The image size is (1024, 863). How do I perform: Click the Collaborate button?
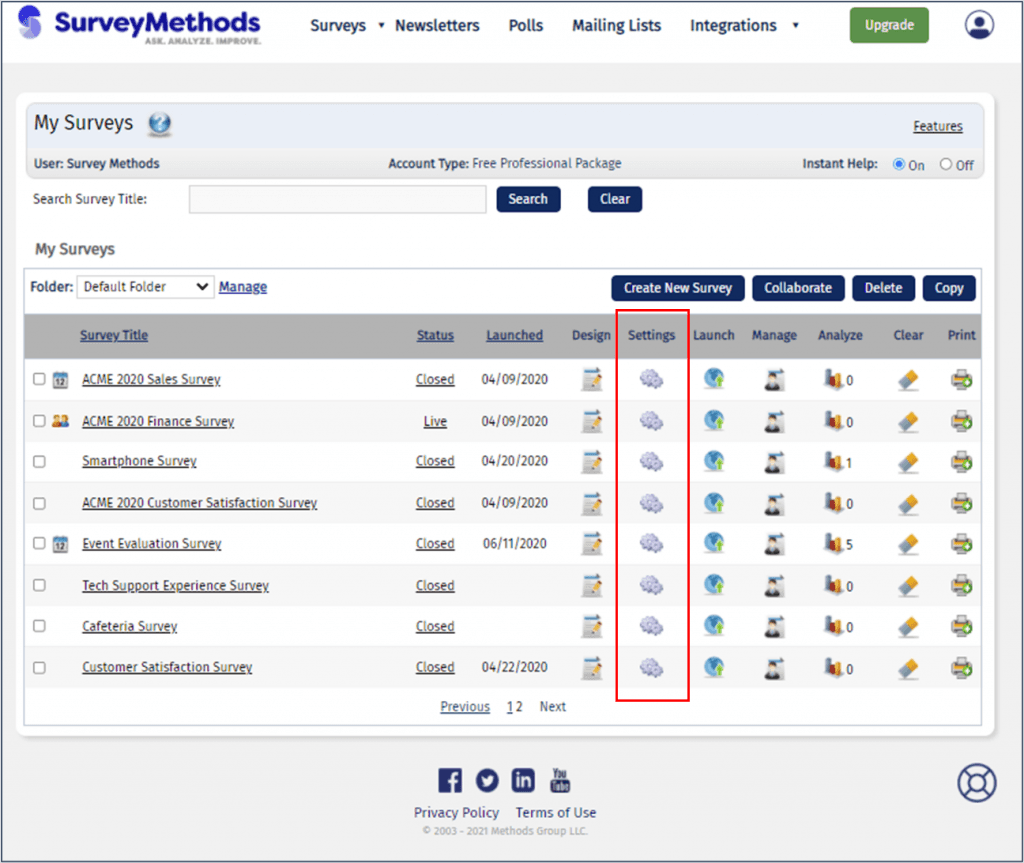click(x=798, y=288)
